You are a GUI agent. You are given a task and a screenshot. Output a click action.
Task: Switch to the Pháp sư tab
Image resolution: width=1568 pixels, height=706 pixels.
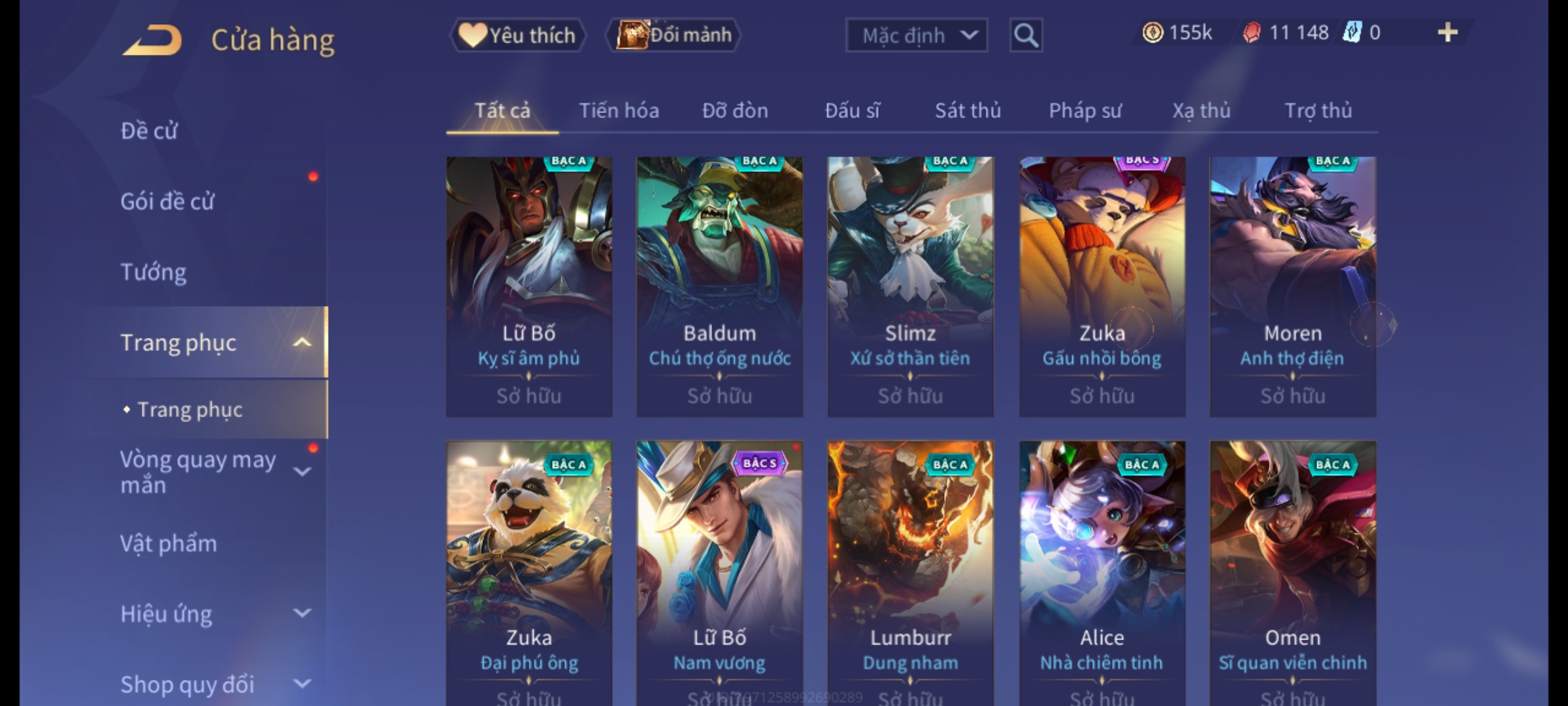tap(1085, 110)
